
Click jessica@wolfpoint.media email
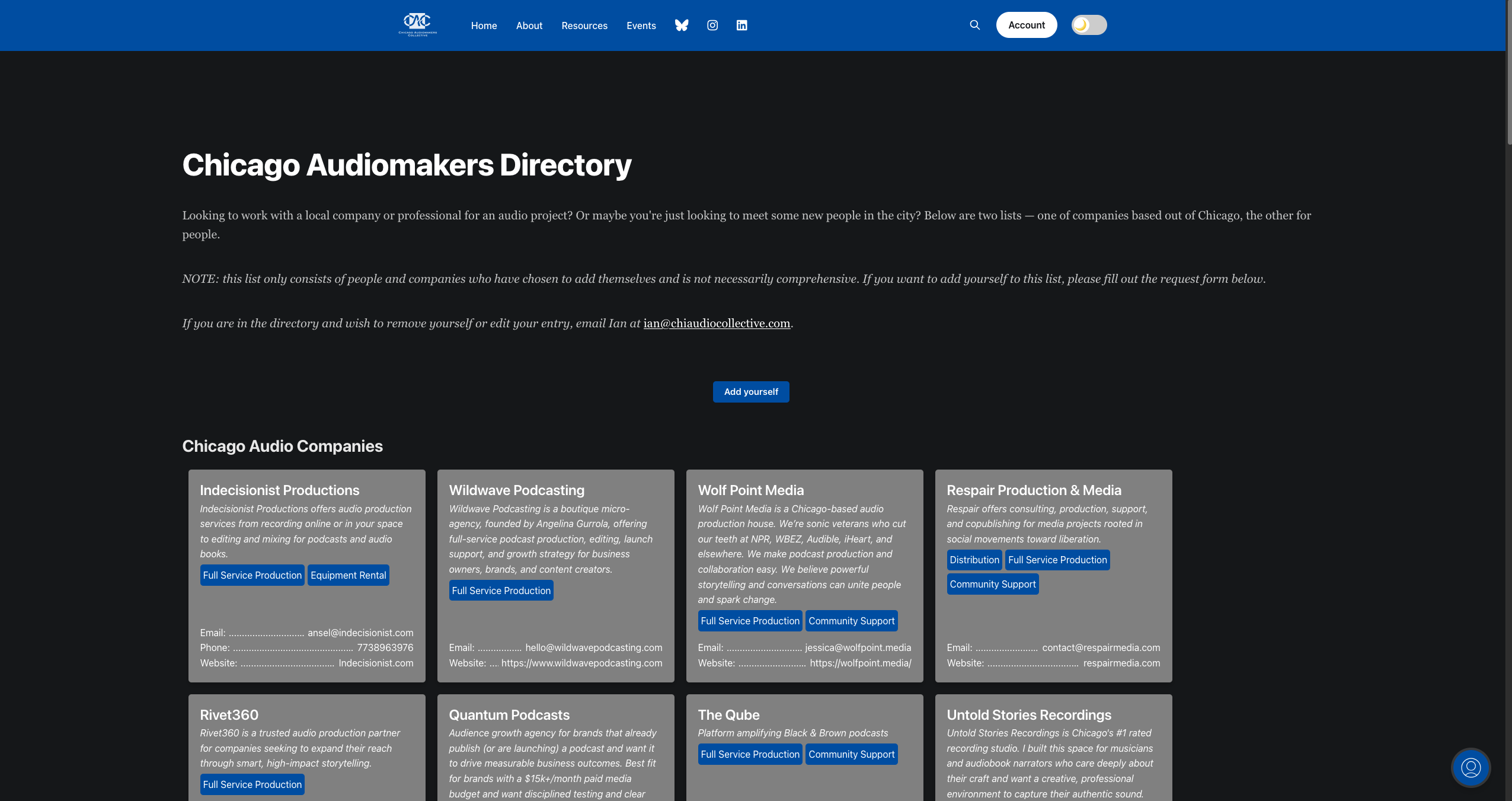[858, 647]
